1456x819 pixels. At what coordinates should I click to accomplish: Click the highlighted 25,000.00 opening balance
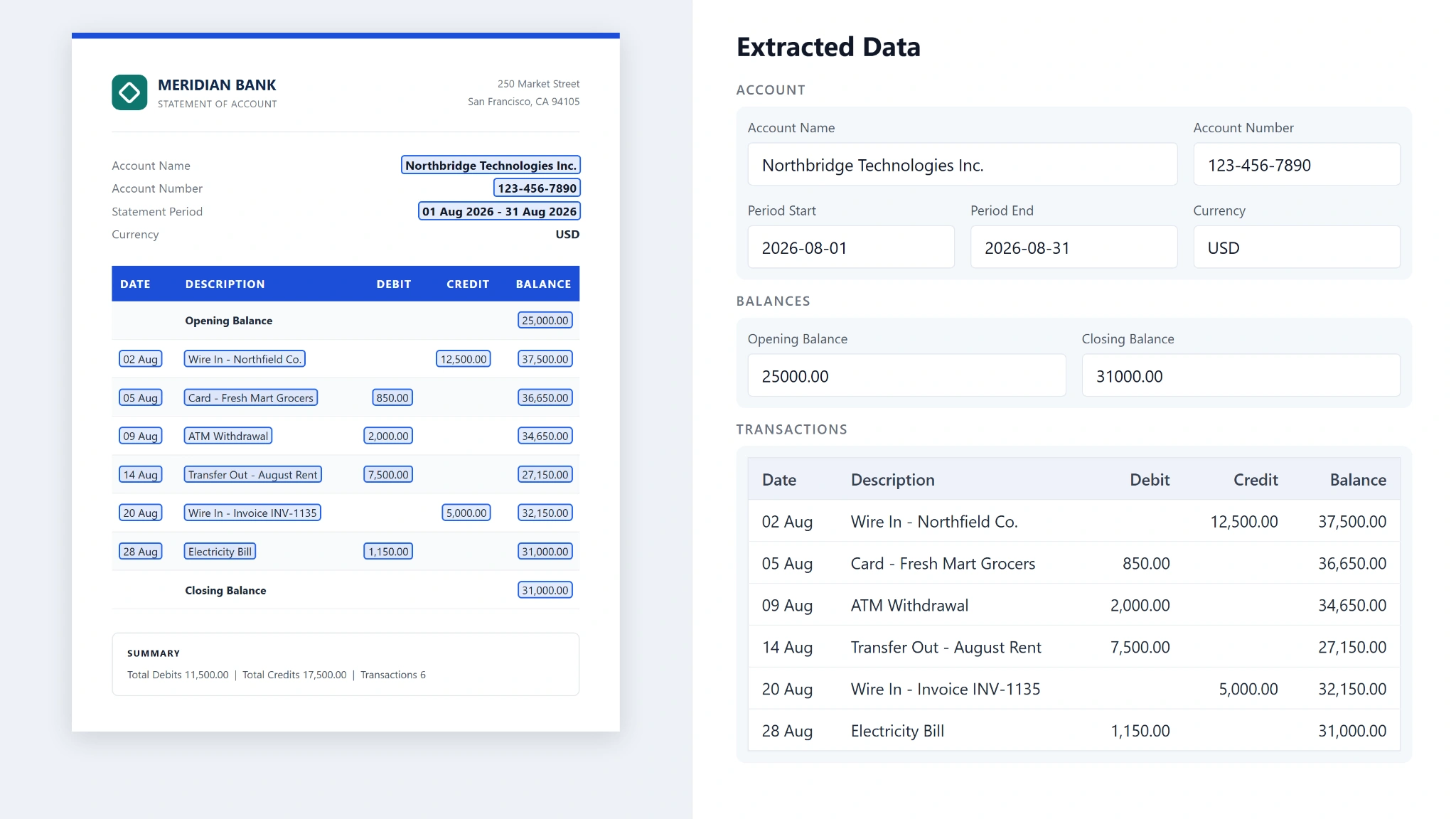(x=545, y=321)
